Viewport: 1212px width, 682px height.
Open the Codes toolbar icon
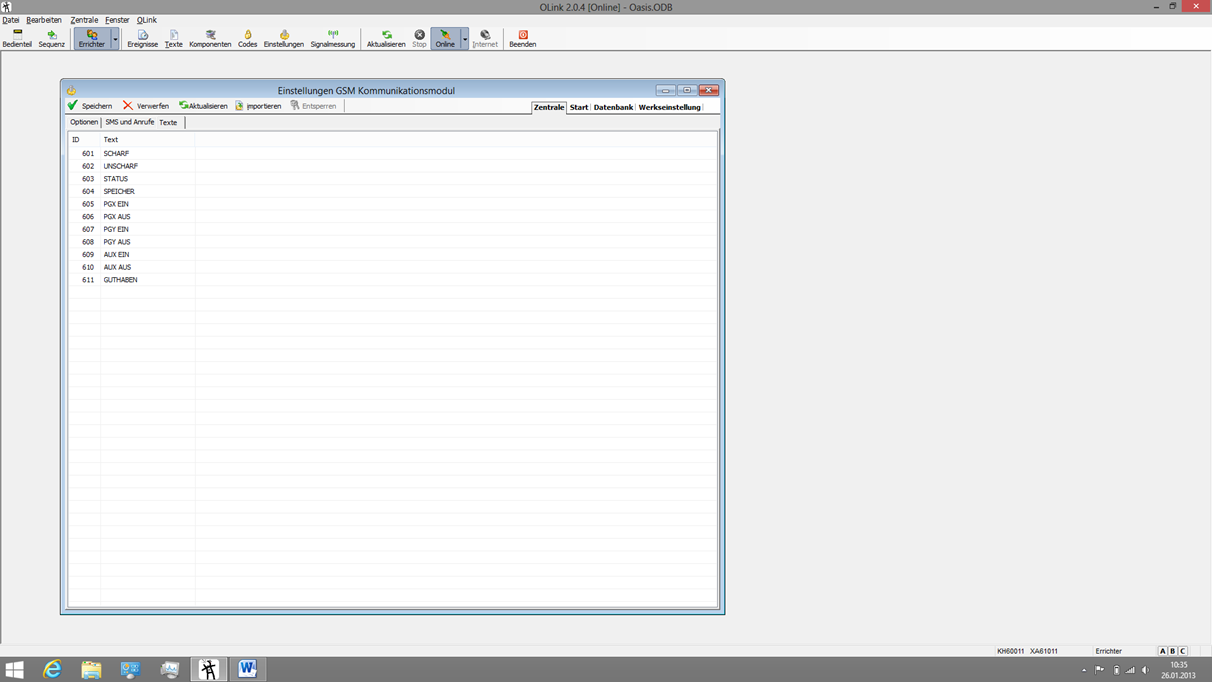tap(247, 38)
